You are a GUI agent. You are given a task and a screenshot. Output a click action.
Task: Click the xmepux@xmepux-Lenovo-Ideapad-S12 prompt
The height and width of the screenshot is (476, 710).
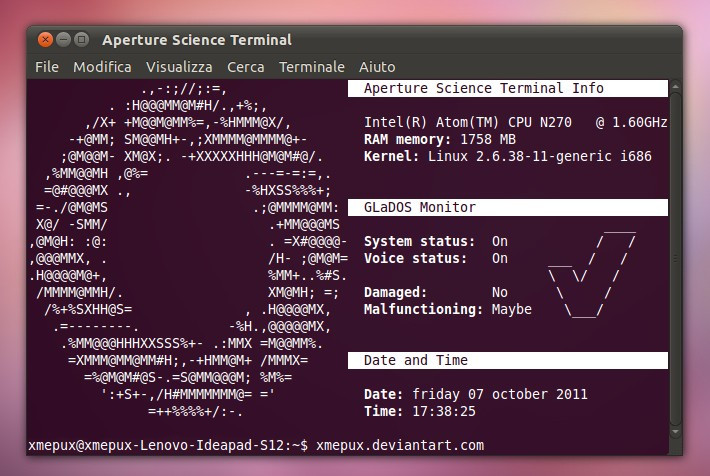pos(168,445)
